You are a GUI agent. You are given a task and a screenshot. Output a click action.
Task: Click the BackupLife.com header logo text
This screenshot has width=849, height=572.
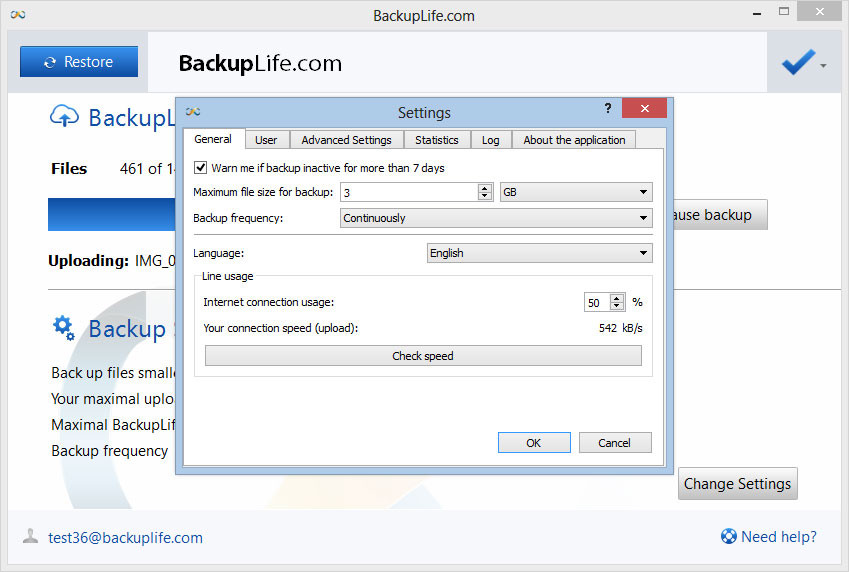pyautogui.click(x=260, y=63)
